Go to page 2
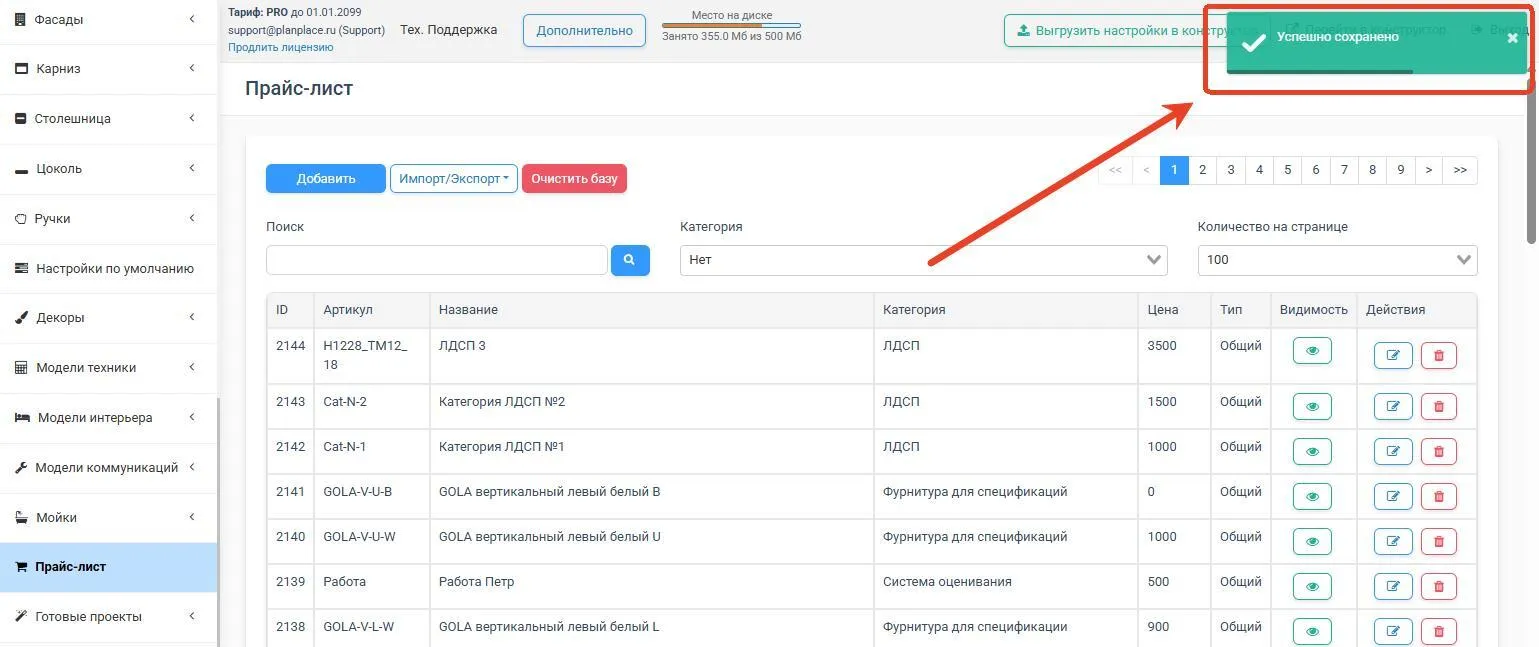Screen dimensions: 1539x647 tap(1202, 170)
